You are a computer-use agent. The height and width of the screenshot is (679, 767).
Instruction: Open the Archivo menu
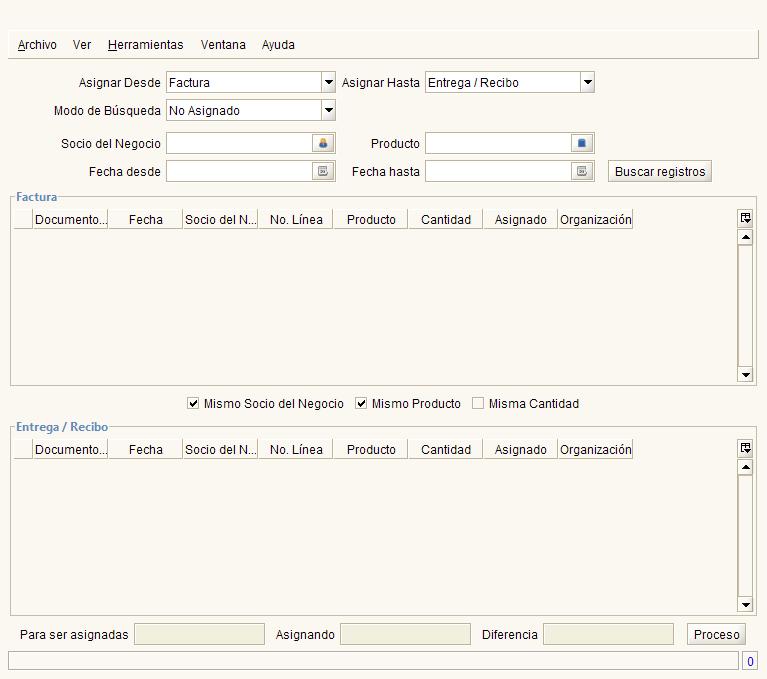[x=37, y=45]
